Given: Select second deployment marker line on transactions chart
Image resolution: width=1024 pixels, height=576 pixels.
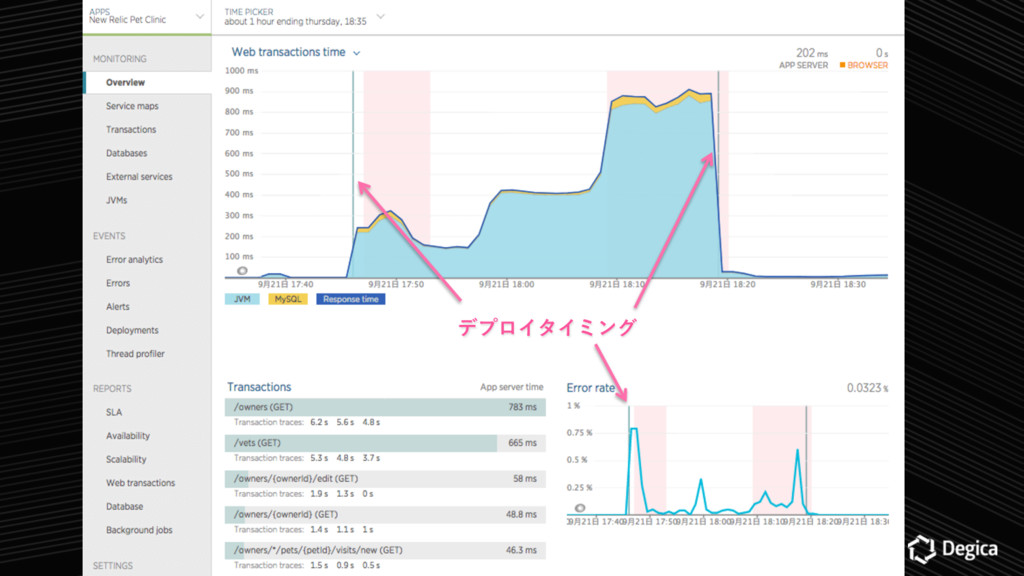Looking at the screenshot, I should click(718, 174).
